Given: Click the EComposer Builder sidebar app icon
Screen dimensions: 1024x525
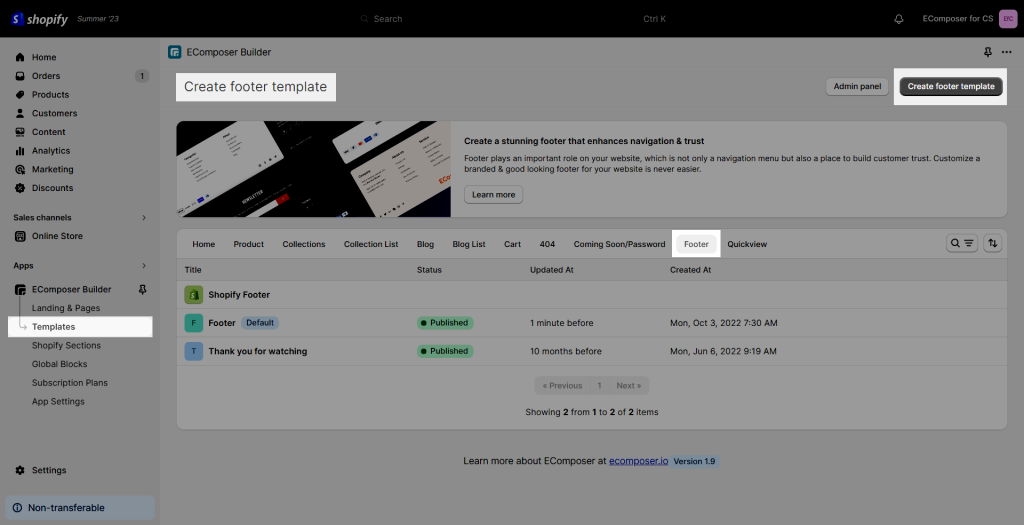Looking at the screenshot, I should tap(20, 289).
